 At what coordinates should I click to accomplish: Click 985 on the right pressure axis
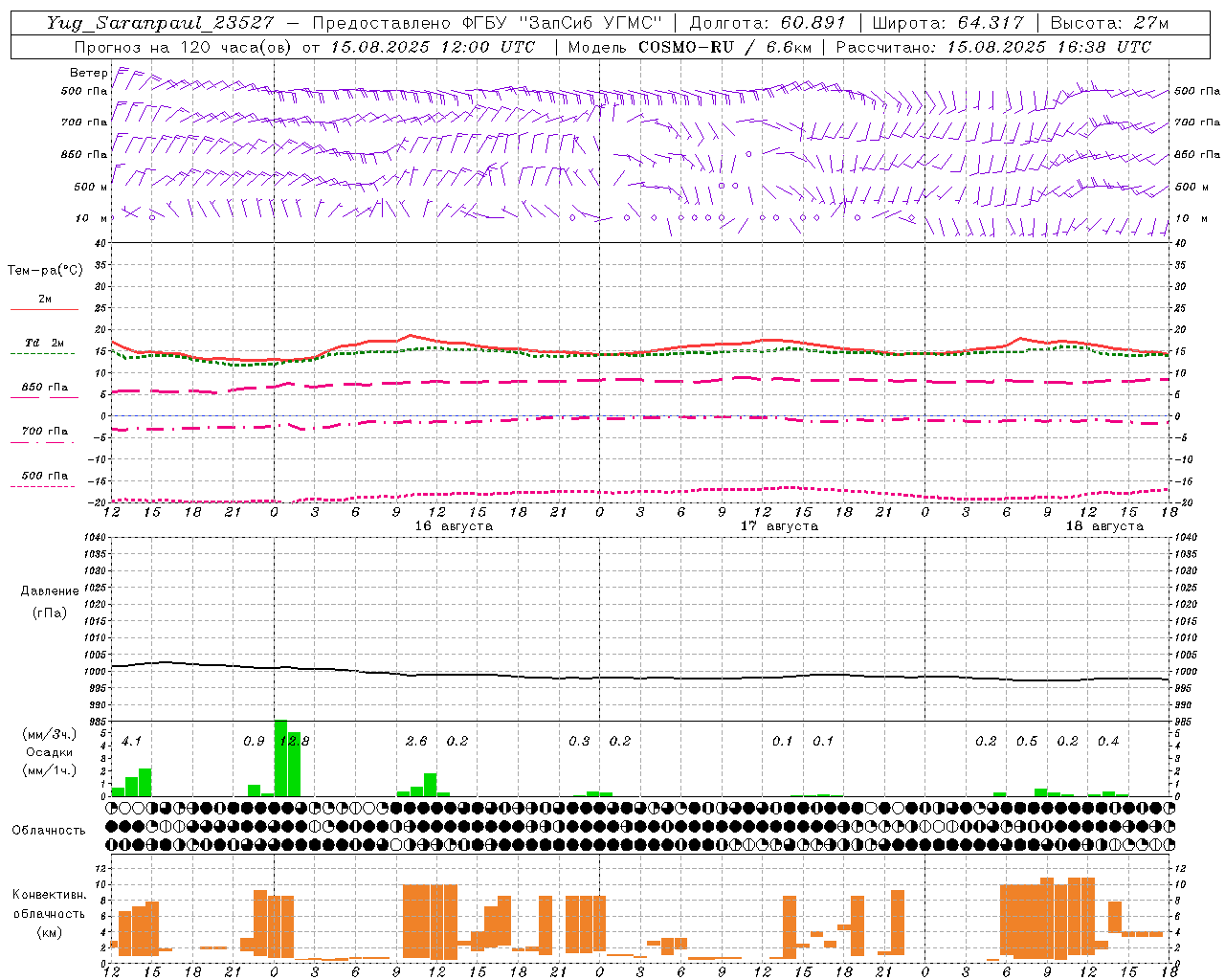click(1183, 722)
